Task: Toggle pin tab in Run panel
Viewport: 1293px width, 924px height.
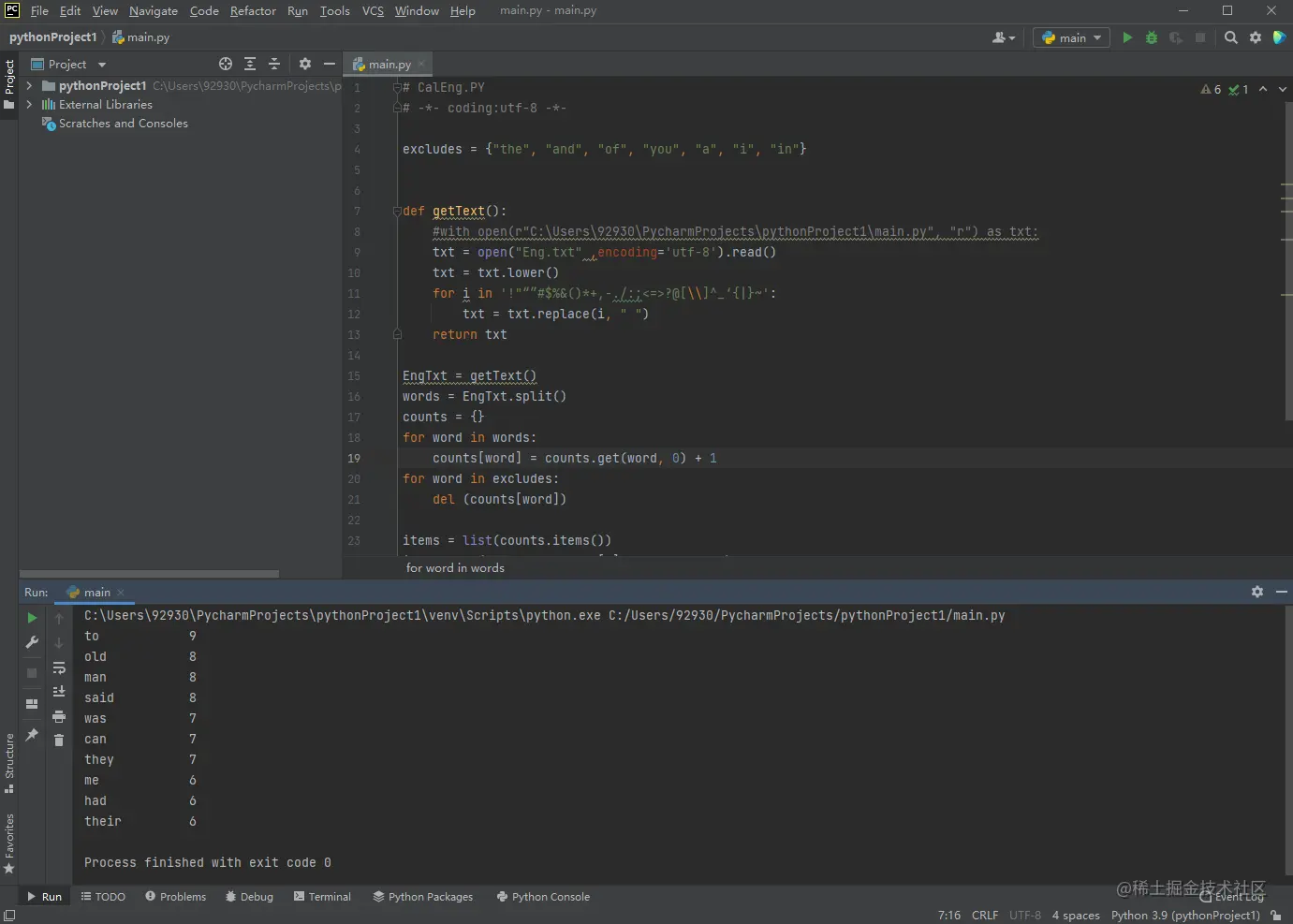Action: [x=32, y=735]
